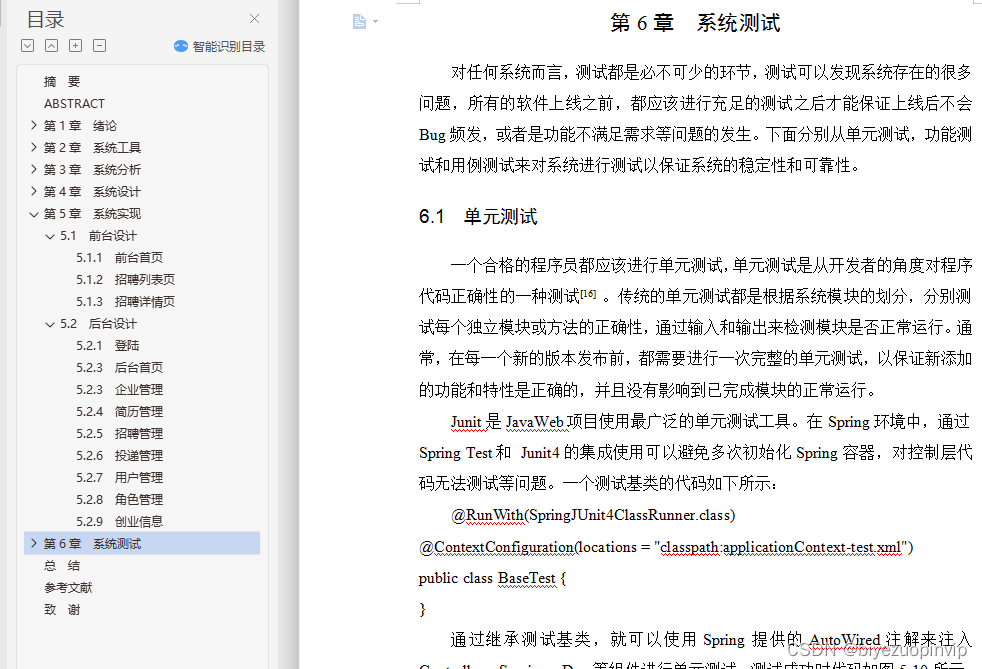Collapse the 5.2 后台设计 subtree
The image size is (982, 669).
coord(50,324)
